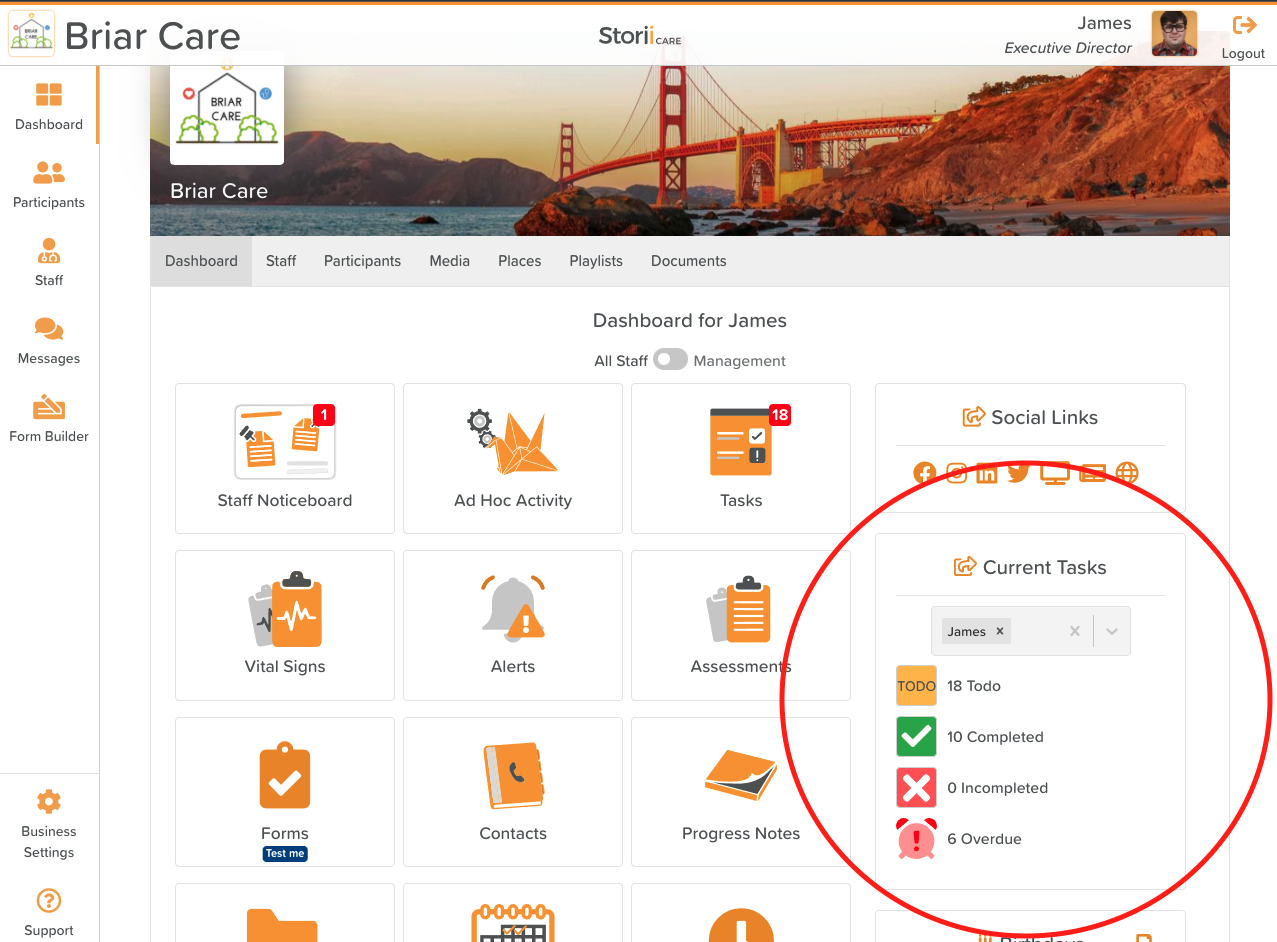
Task: Switch to the Media tab
Action: click(450, 261)
